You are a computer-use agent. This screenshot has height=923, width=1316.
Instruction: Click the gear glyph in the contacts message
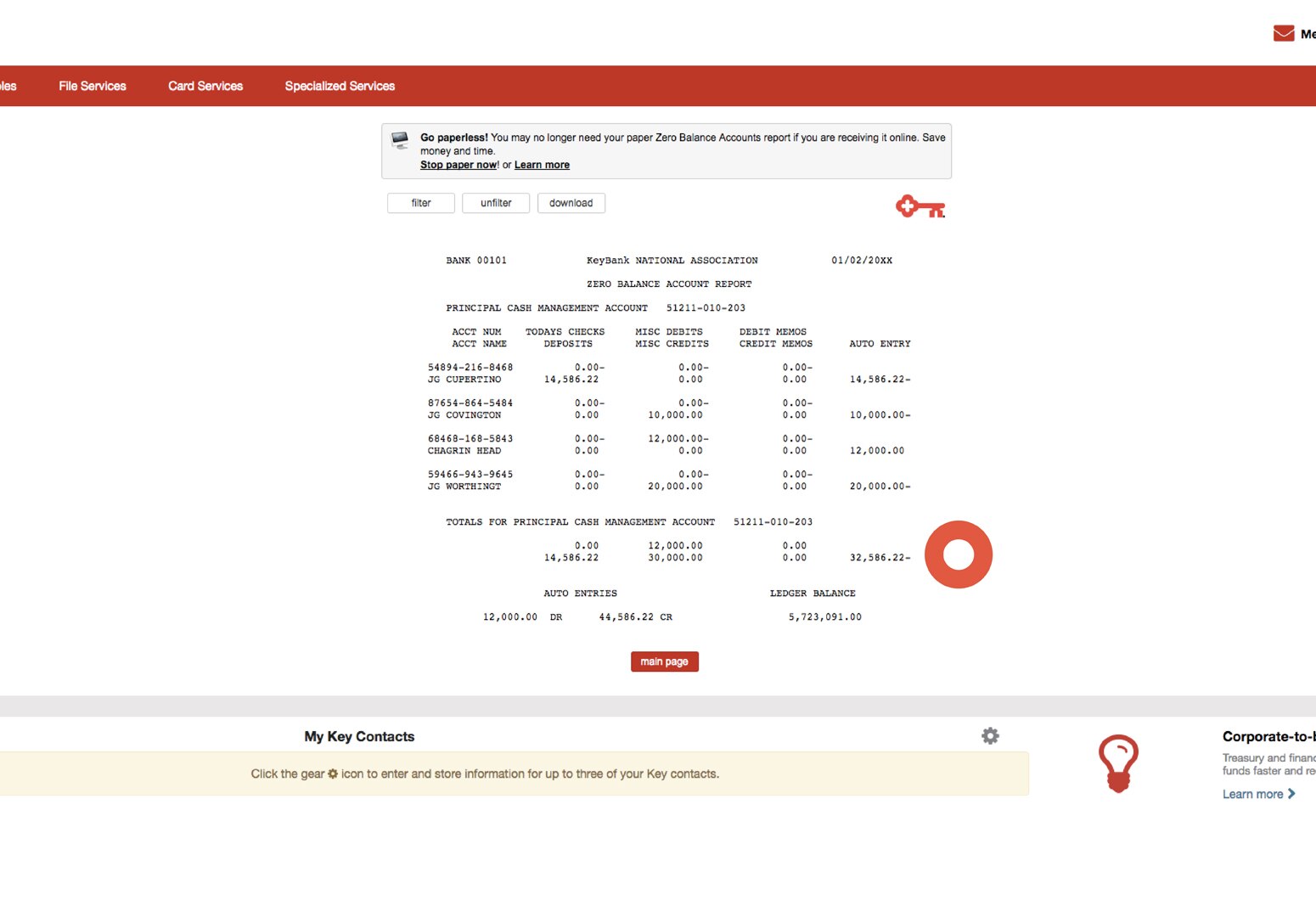[x=332, y=774]
